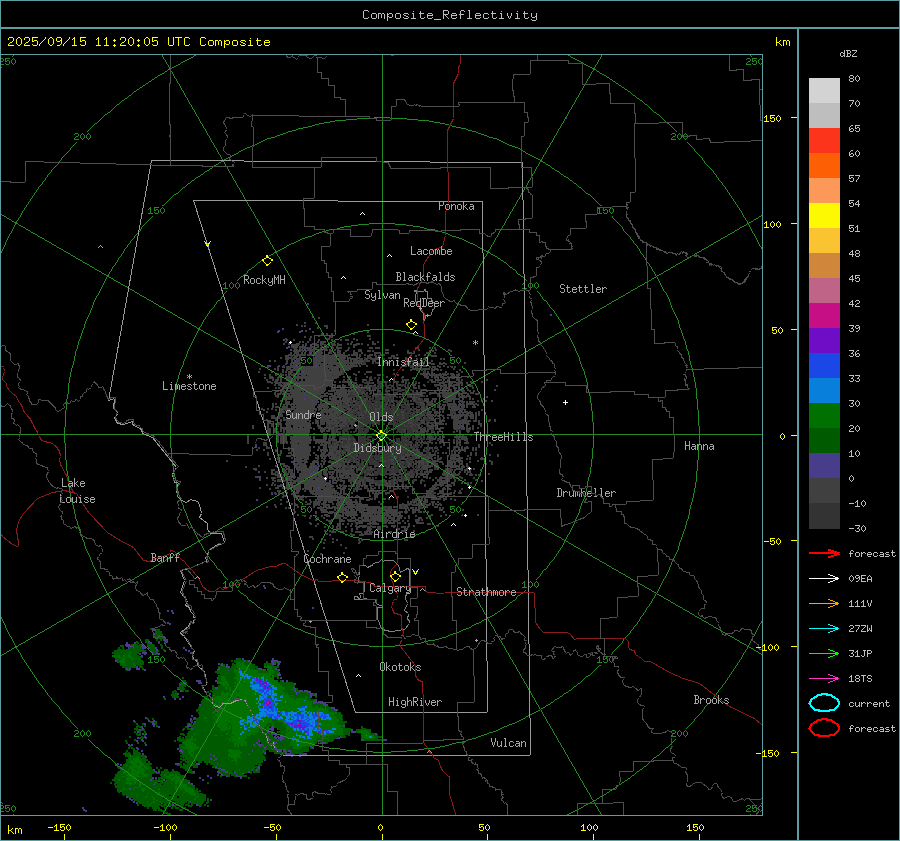Screen dimensions: 900x841
Task: Click the Ponoka label on the map
Action: [x=456, y=206]
